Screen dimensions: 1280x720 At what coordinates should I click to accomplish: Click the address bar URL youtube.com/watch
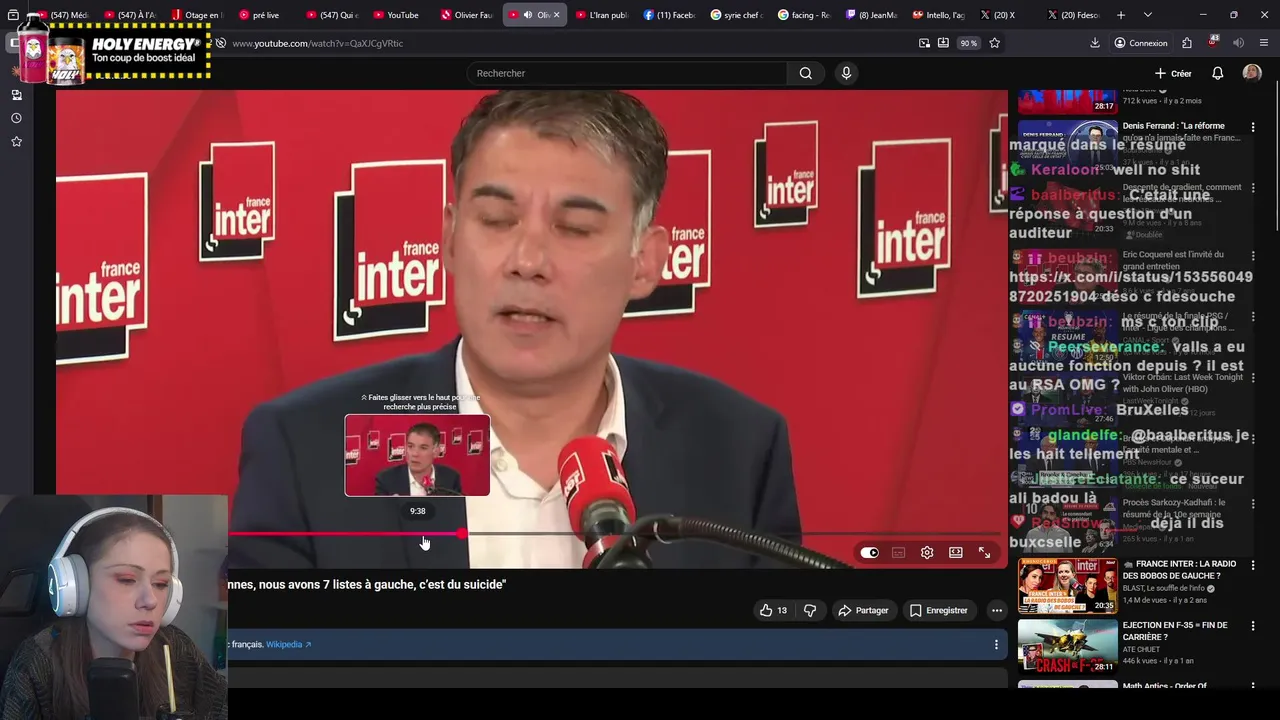coord(318,43)
